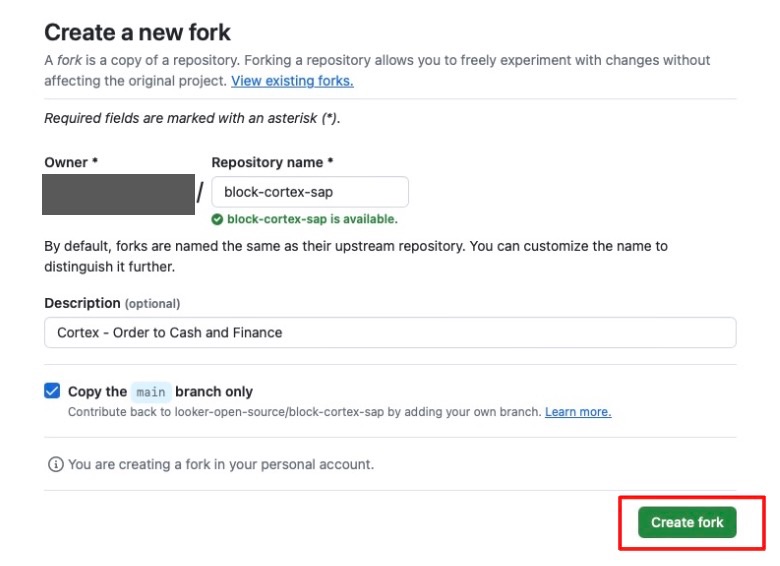The height and width of the screenshot is (566, 780).
Task: Click into the Repository name field
Action: [x=310, y=192]
